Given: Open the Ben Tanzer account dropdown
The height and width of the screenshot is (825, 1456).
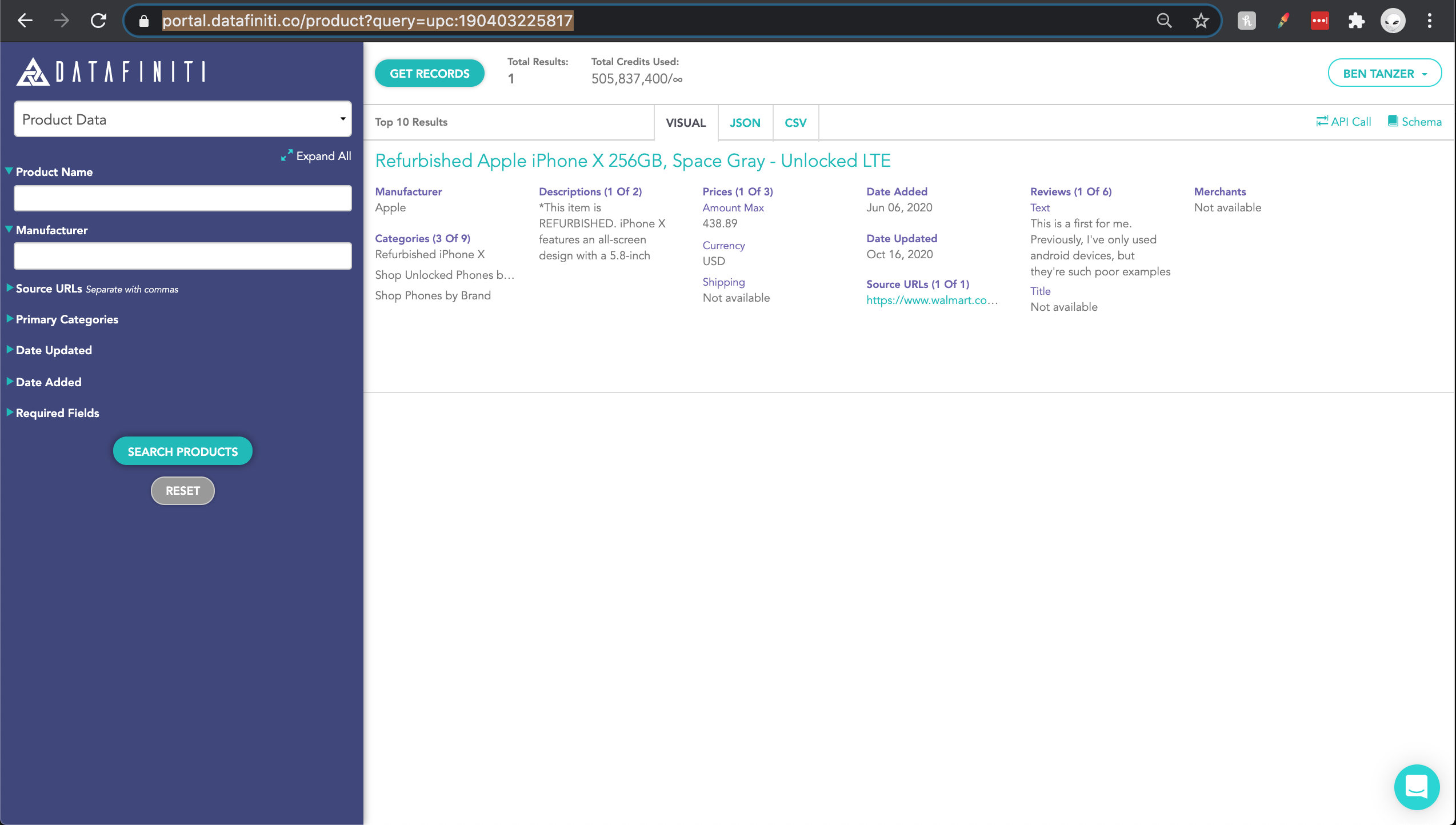Looking at the screenshot, I should point(1385,73).
